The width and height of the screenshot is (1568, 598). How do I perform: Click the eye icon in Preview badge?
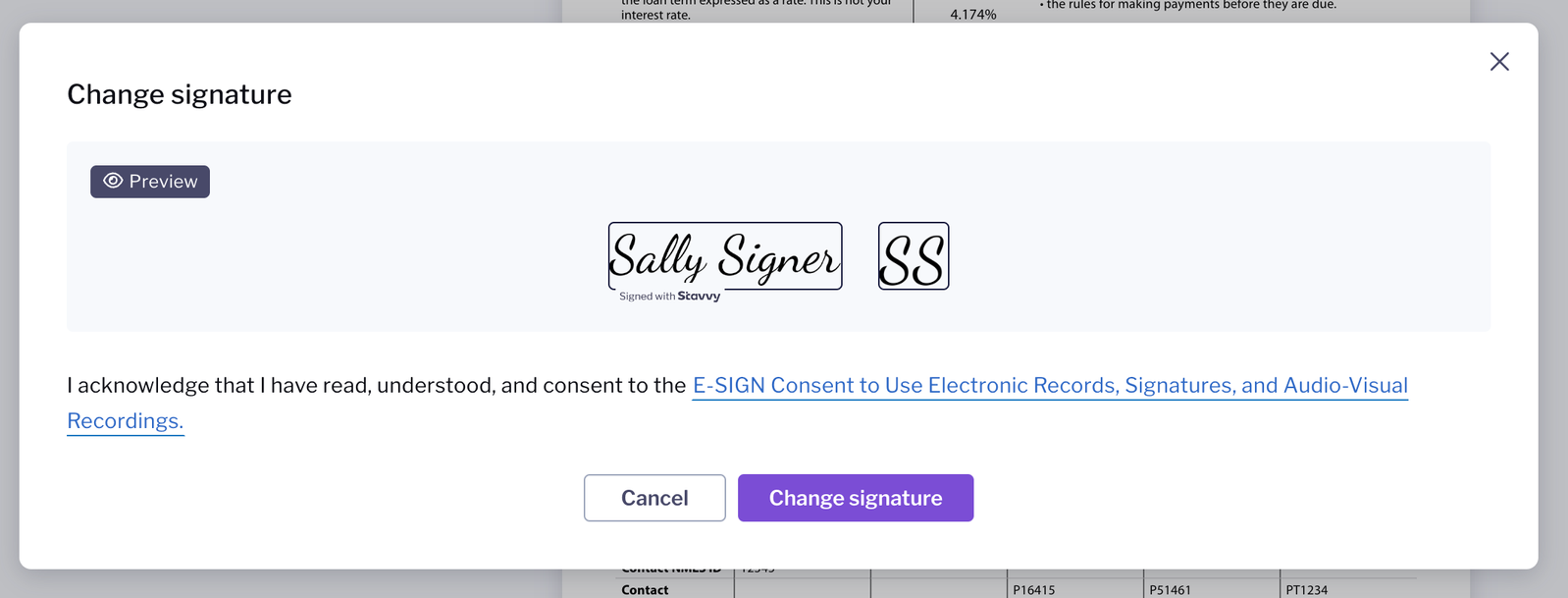coord(113,181)
